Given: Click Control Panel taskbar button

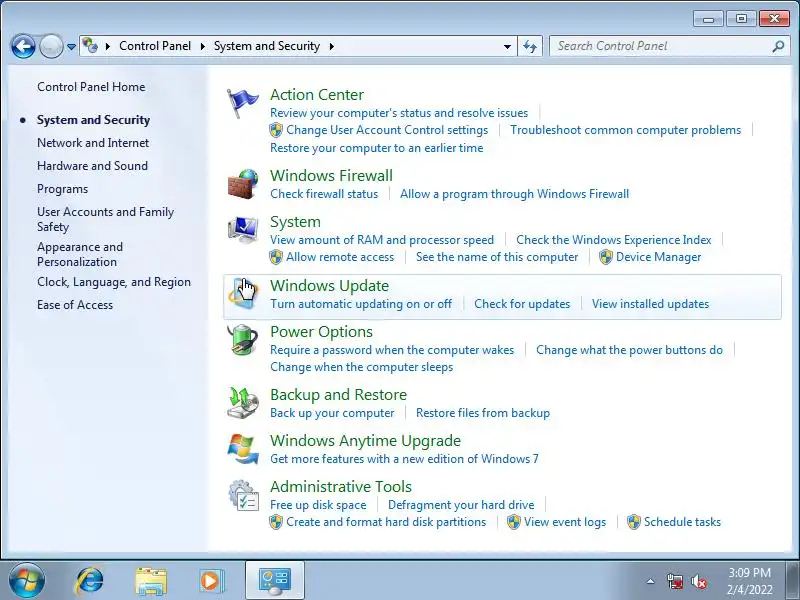Looking at the screenshot, I should [x=274, y=580].
